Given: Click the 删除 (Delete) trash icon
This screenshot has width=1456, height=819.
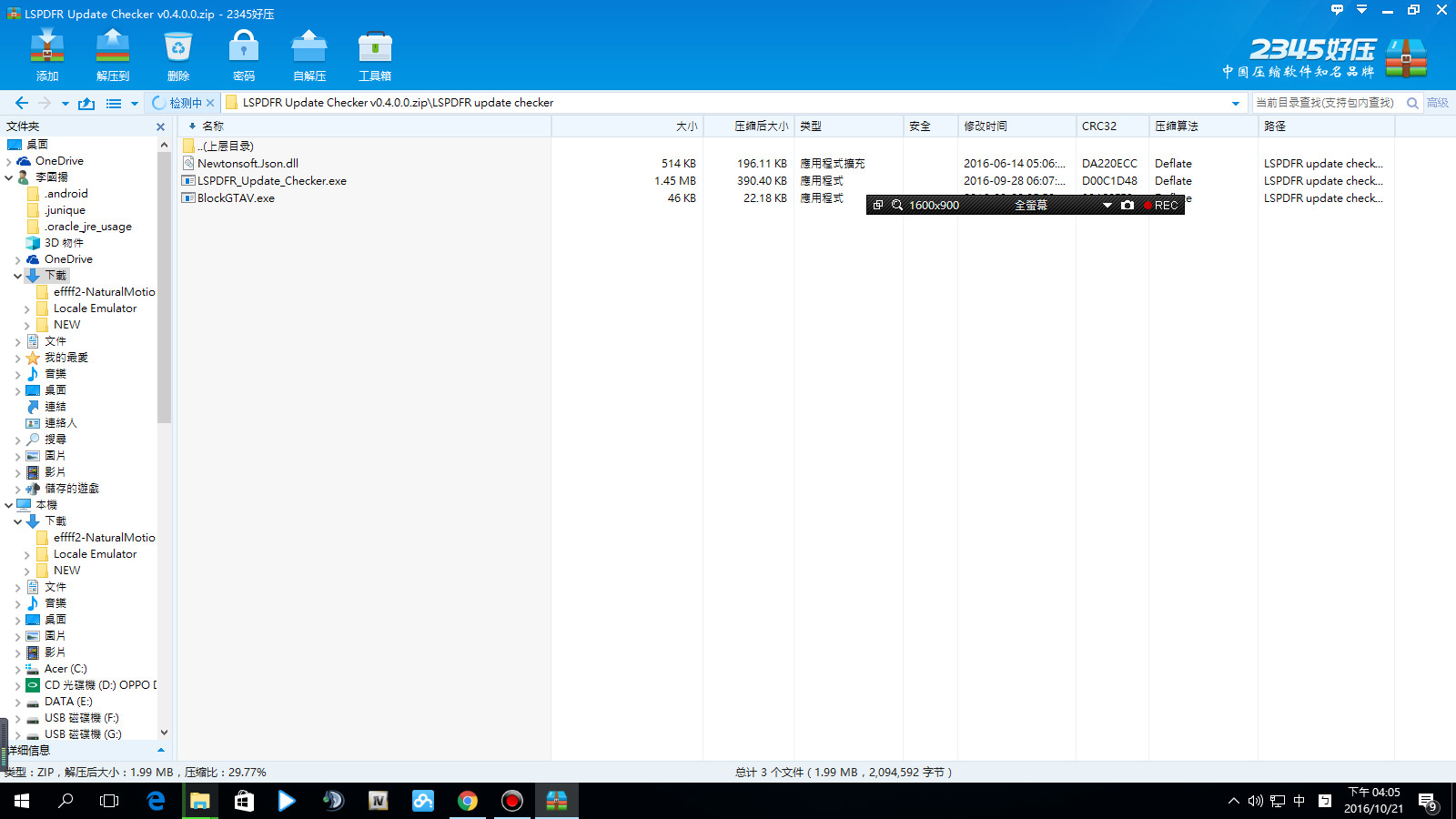Looking at the screenshot, I should pyautogui.click(x=178, y=55).
